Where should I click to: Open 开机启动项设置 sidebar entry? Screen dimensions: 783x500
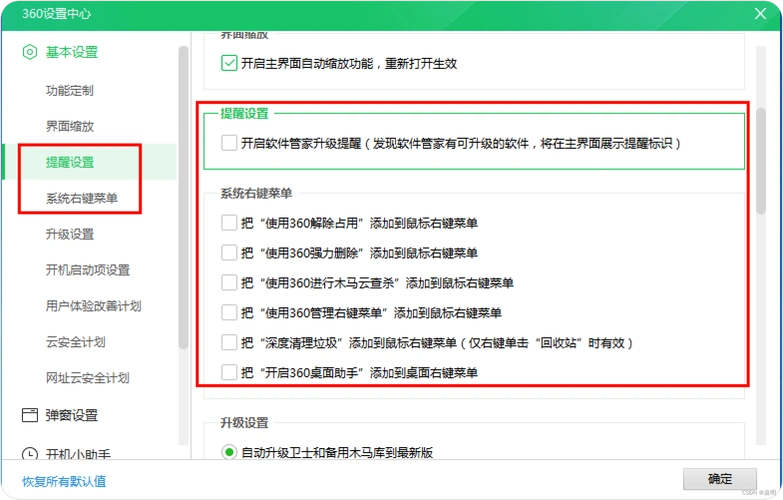pos(88,270)
